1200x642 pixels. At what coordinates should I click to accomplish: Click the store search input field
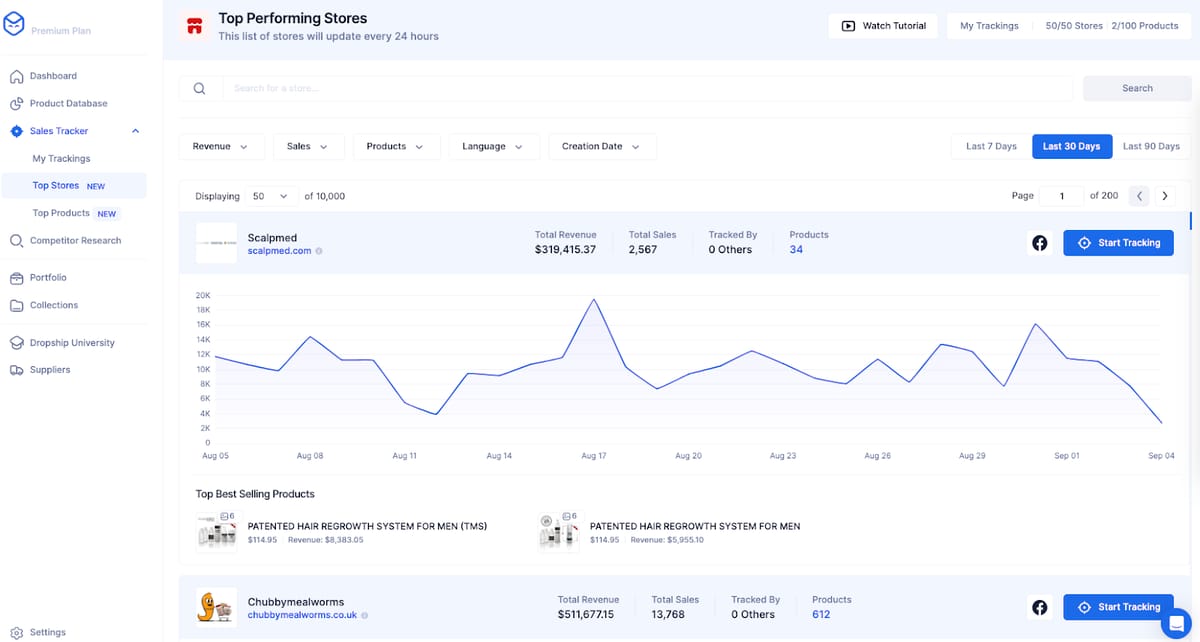(x=646, y=89)
